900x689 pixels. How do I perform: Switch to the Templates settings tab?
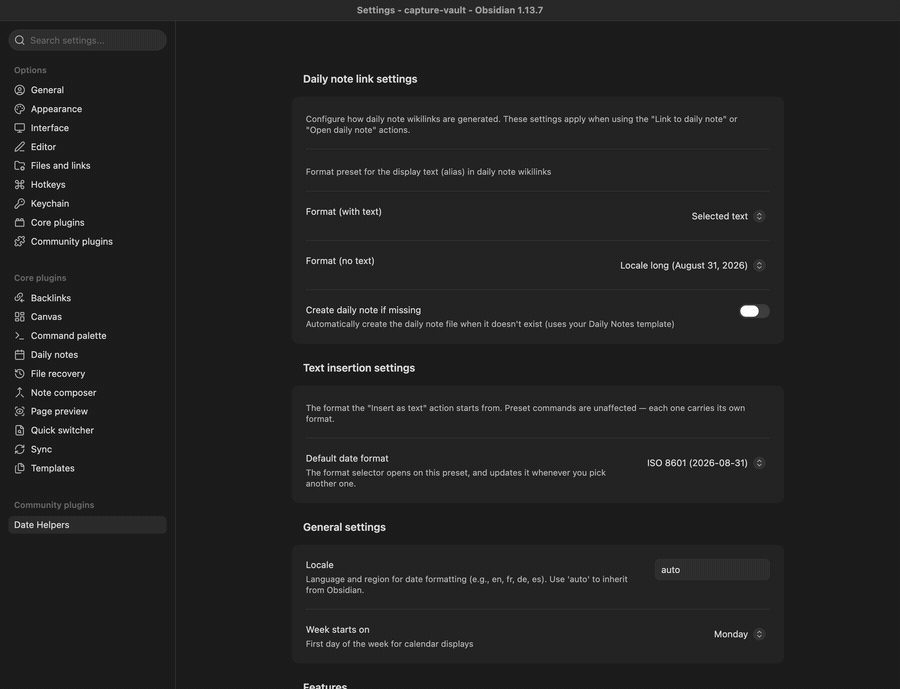(x=87, y=469)
